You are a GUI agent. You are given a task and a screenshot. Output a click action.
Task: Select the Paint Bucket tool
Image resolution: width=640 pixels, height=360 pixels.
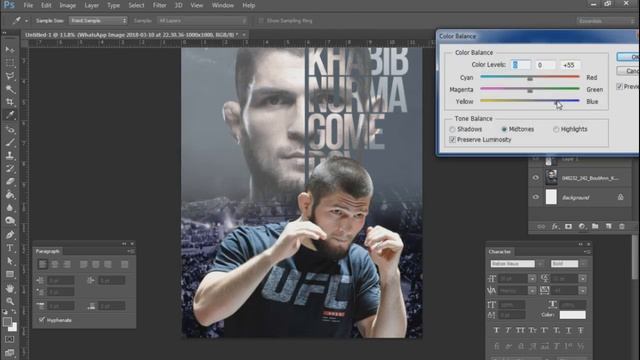pyautogui.click(x=10, y=195)
